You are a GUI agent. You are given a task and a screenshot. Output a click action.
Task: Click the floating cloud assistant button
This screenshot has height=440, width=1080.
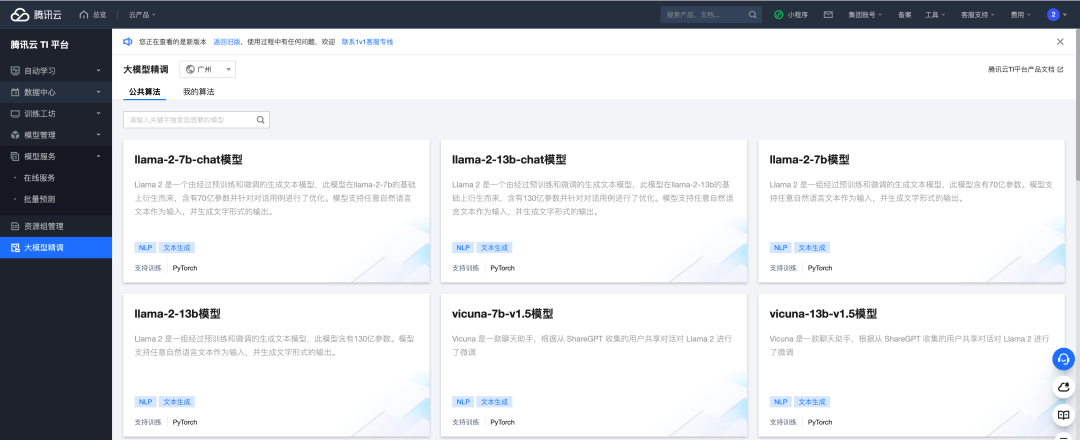tap(1063, 388)
